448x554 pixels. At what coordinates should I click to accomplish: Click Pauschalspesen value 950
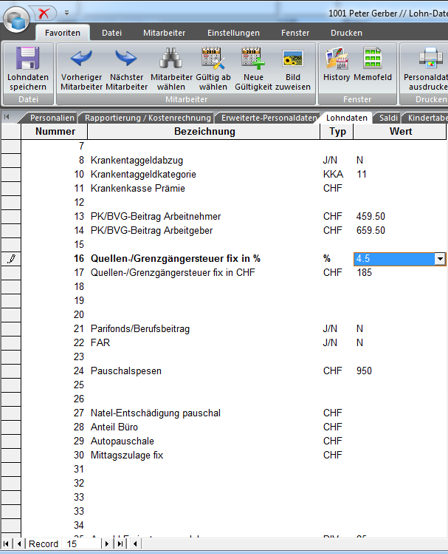(364, 371)
